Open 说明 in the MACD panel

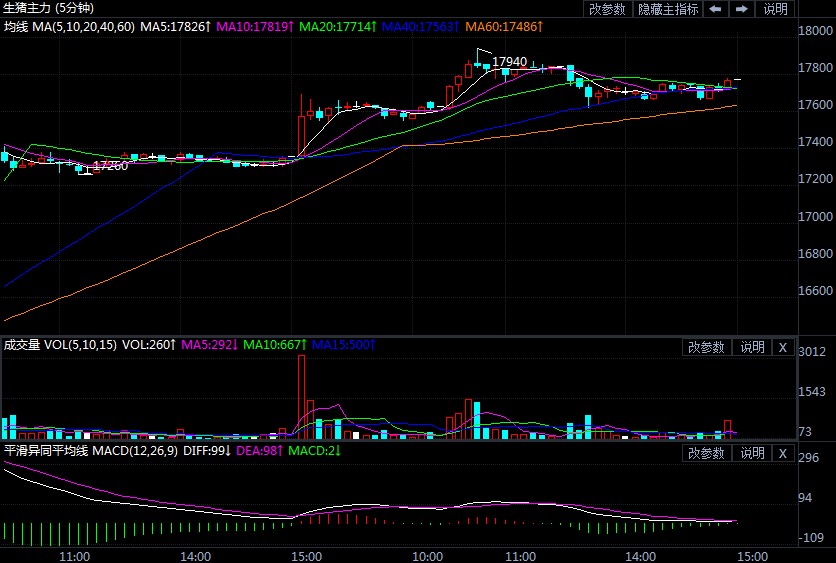point(752,453)
